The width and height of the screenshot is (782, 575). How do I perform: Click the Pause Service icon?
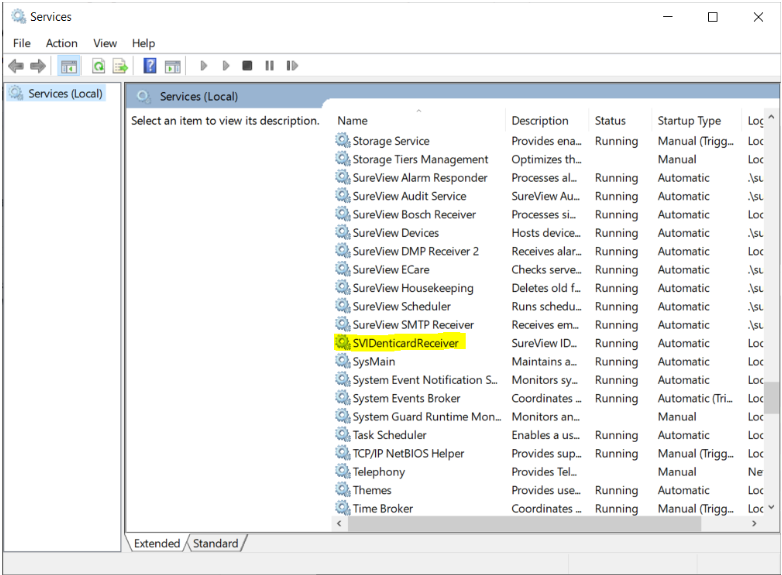pos(269,66)
